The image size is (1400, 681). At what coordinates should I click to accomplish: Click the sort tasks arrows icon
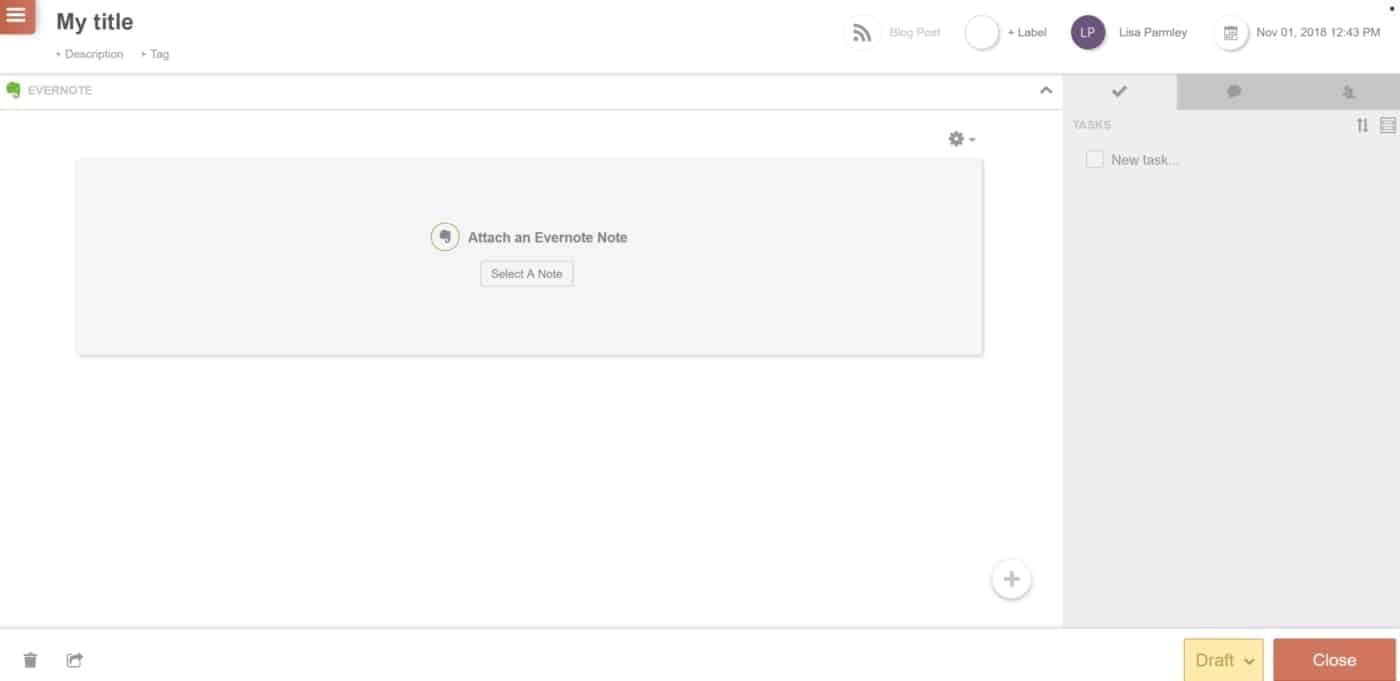1362,125
